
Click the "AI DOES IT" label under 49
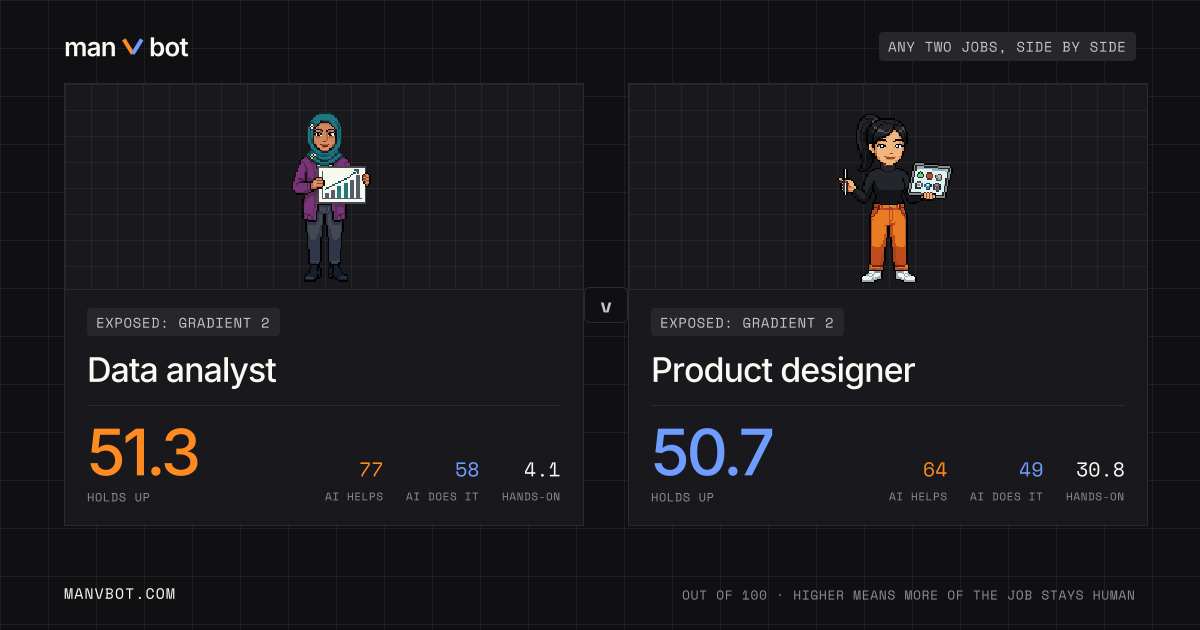click(x=1007, y=497)
